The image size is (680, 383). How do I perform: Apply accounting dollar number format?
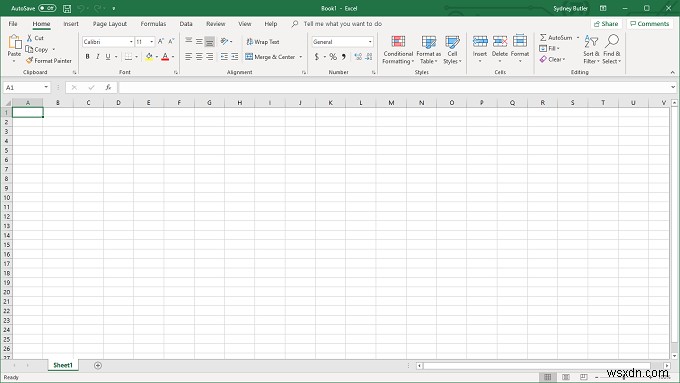pos(317,57)
